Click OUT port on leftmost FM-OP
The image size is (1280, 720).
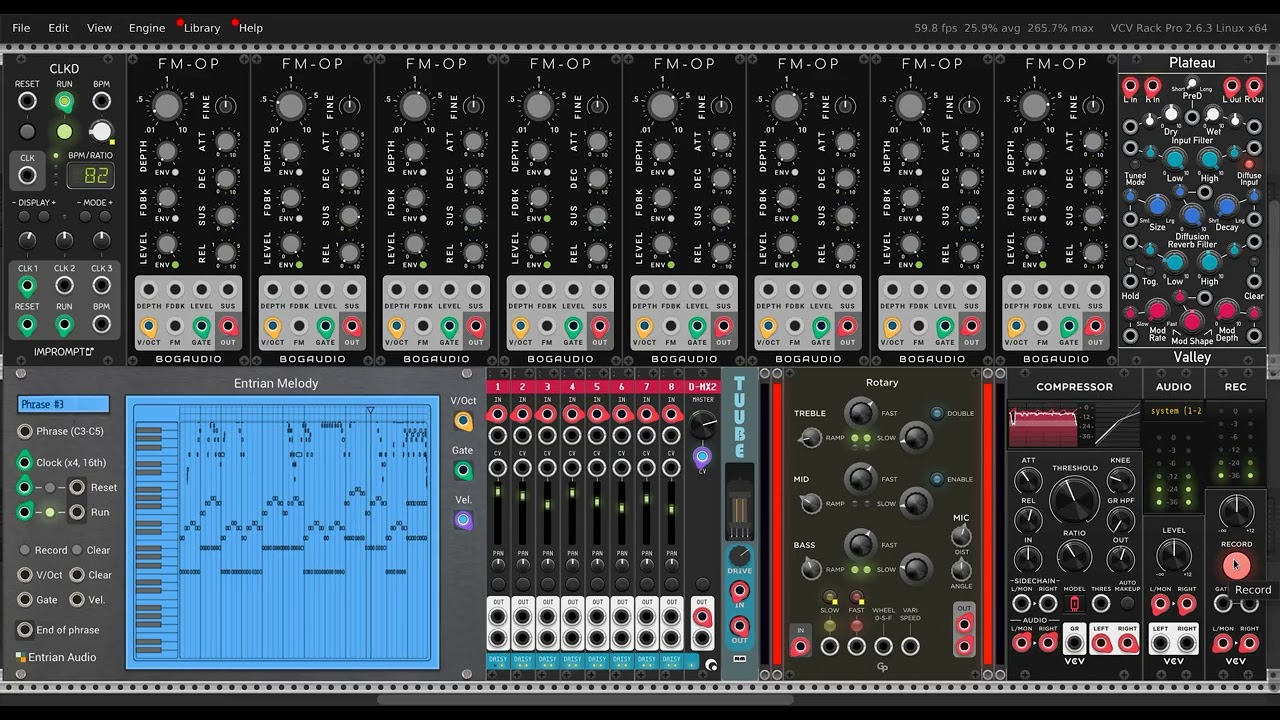pos(228,326)
